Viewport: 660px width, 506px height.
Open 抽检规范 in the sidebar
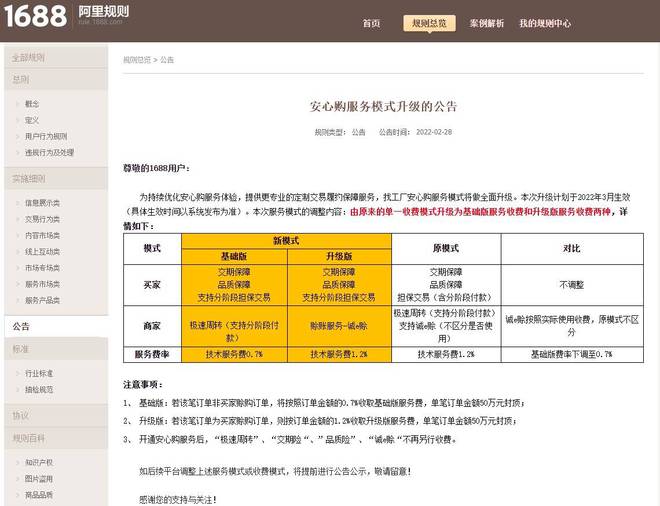pos(39,389)
